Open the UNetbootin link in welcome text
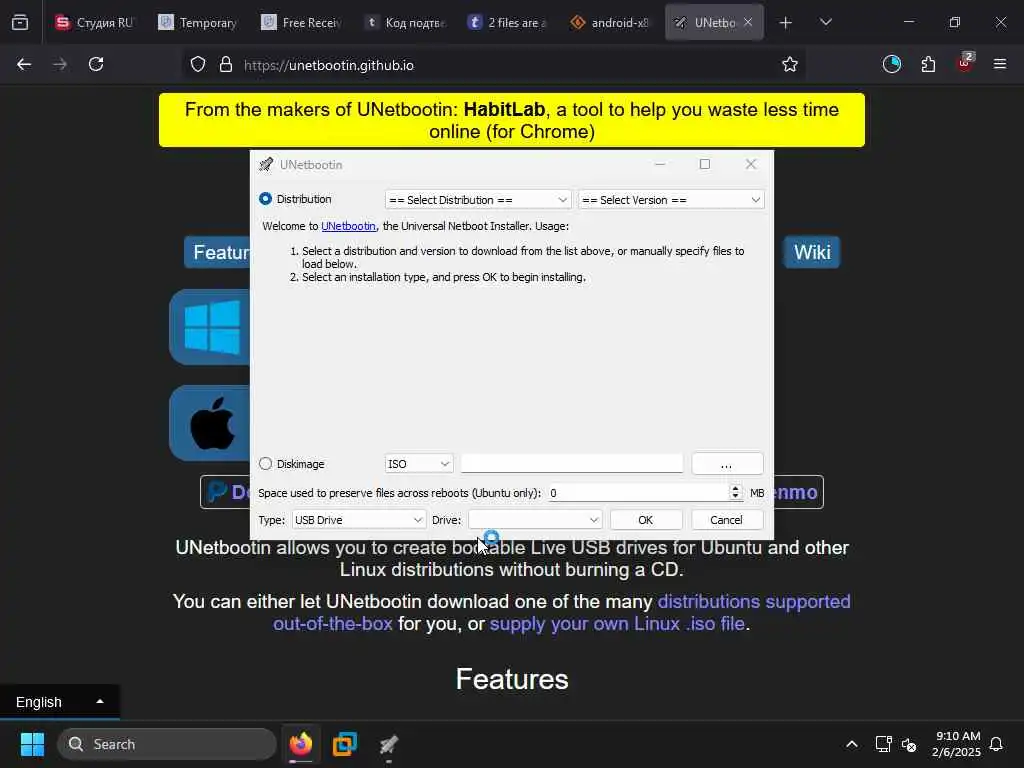This screenshot has height=768, width=1024. click(348, 226)
